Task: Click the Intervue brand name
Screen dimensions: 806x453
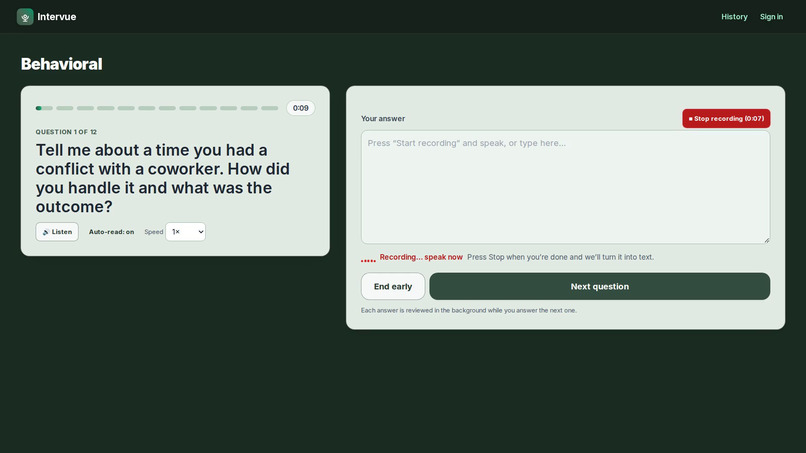Action: pos(57,16)
